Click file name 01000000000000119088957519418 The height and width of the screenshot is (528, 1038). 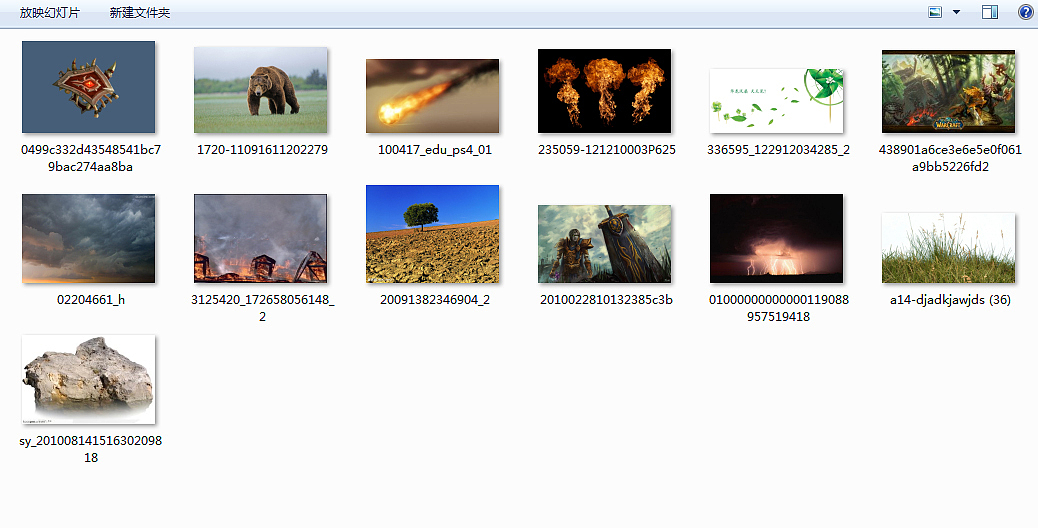pos(778,308)
